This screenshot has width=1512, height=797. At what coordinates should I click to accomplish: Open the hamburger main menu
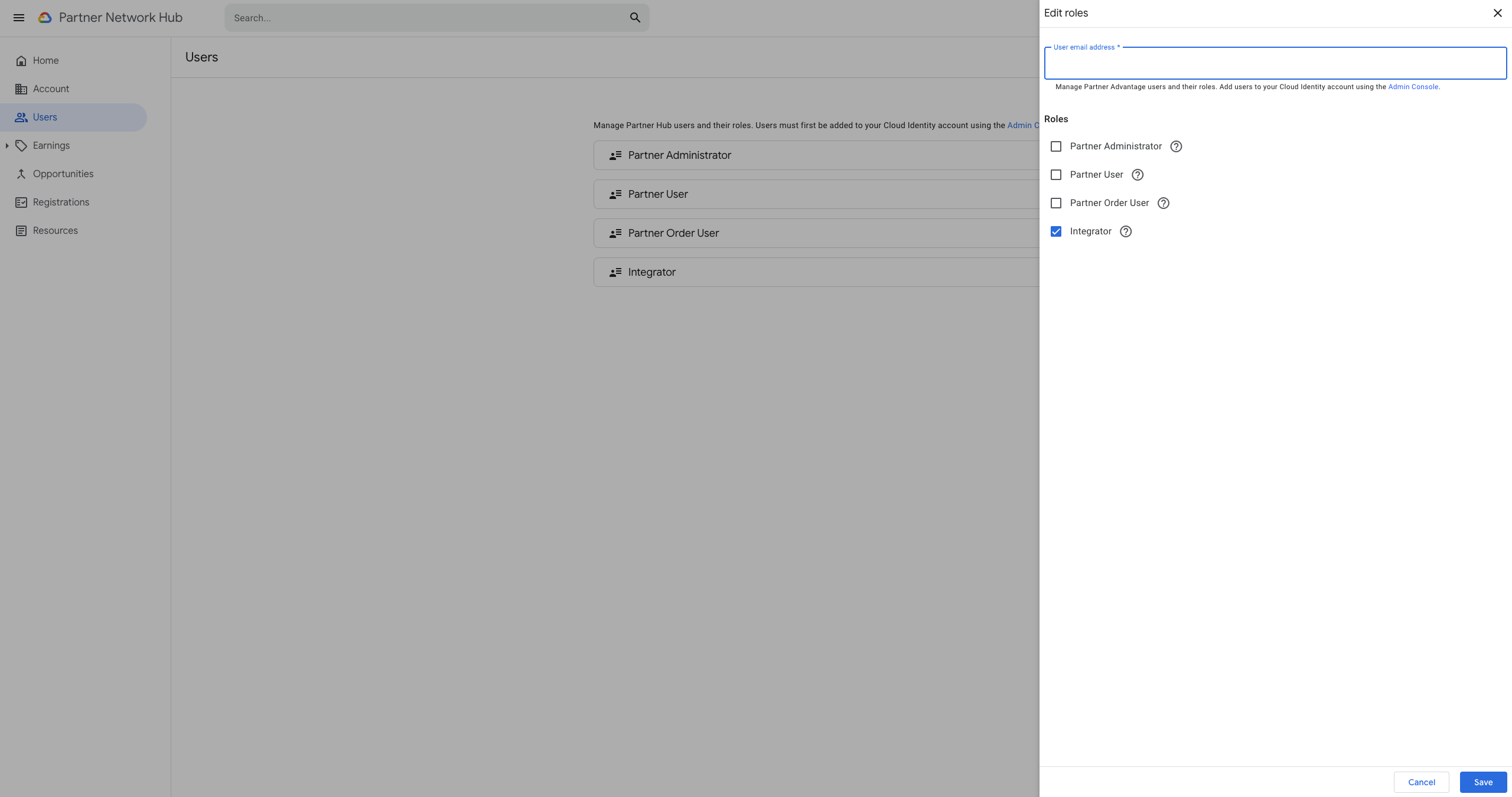[19, 18]
